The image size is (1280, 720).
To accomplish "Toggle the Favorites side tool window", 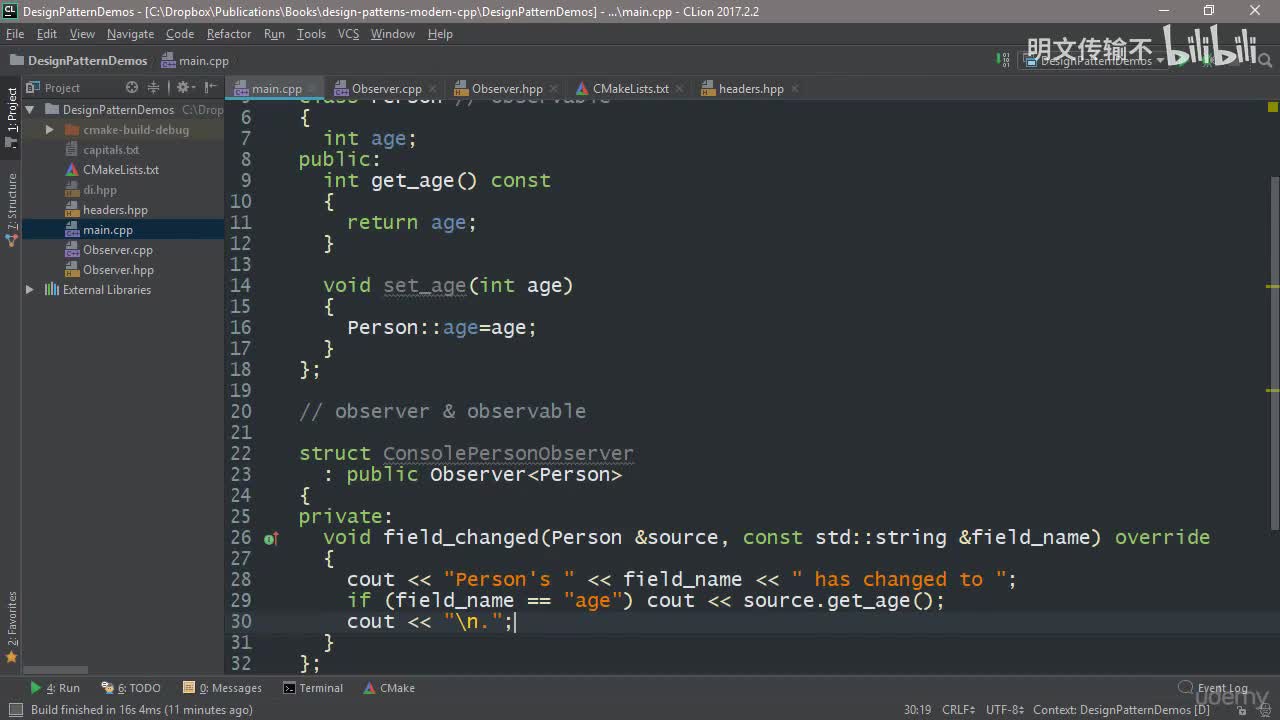I will click(12, 627).
